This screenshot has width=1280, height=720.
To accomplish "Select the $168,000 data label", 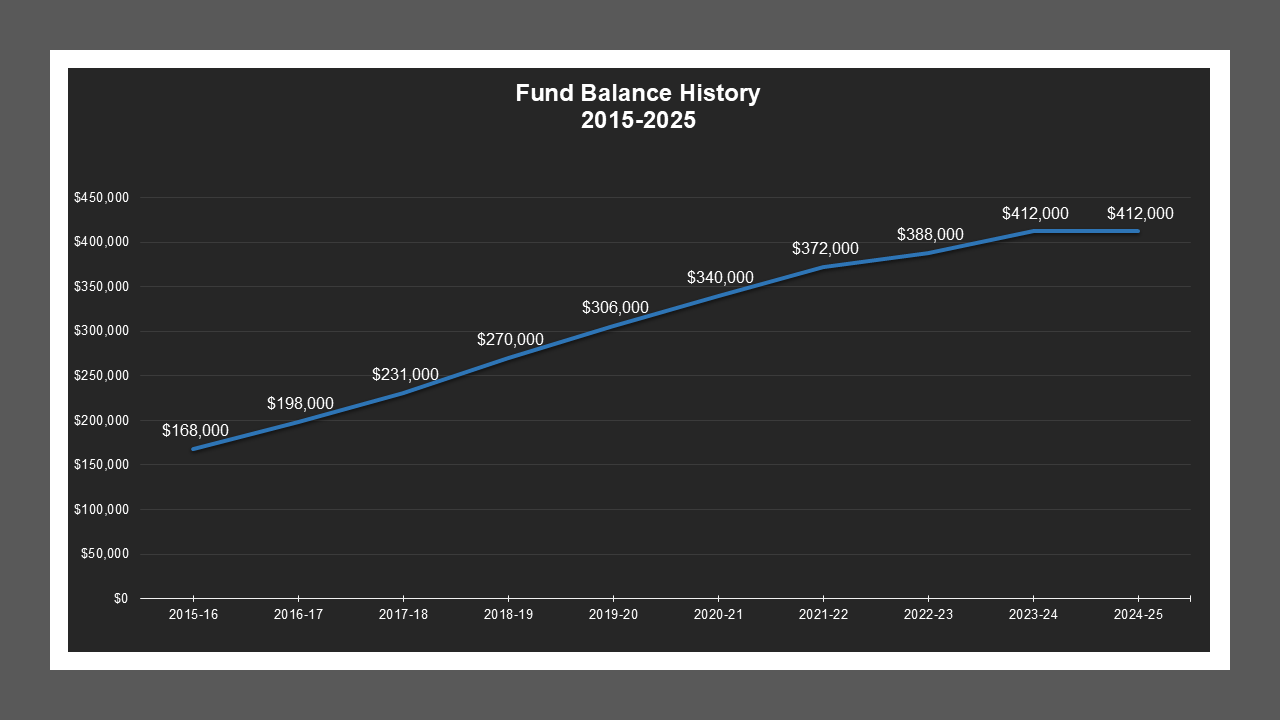I will (x=196, y=430).
